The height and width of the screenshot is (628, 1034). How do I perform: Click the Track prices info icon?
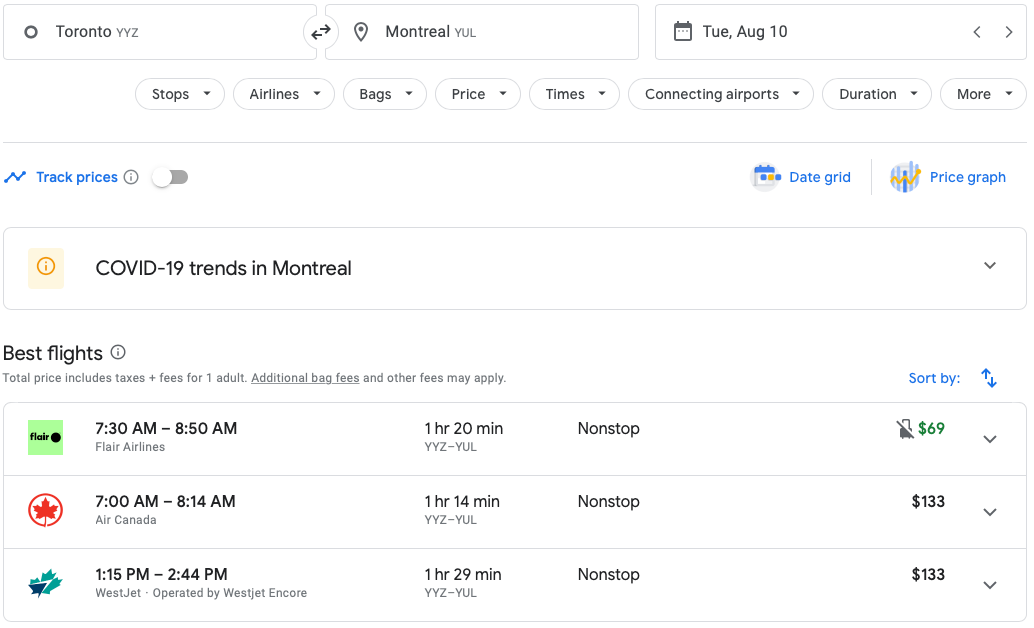131,177
